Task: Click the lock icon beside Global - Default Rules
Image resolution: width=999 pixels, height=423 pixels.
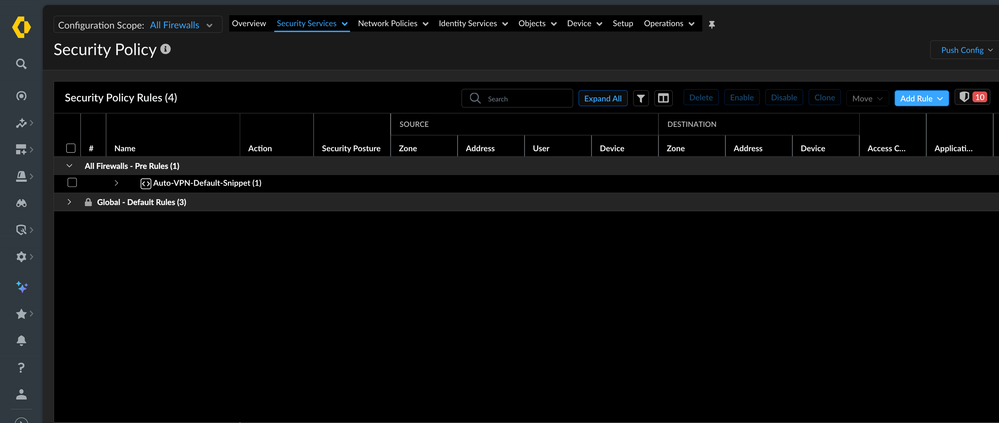Action: pyautogui.click(x=89, y=202)
